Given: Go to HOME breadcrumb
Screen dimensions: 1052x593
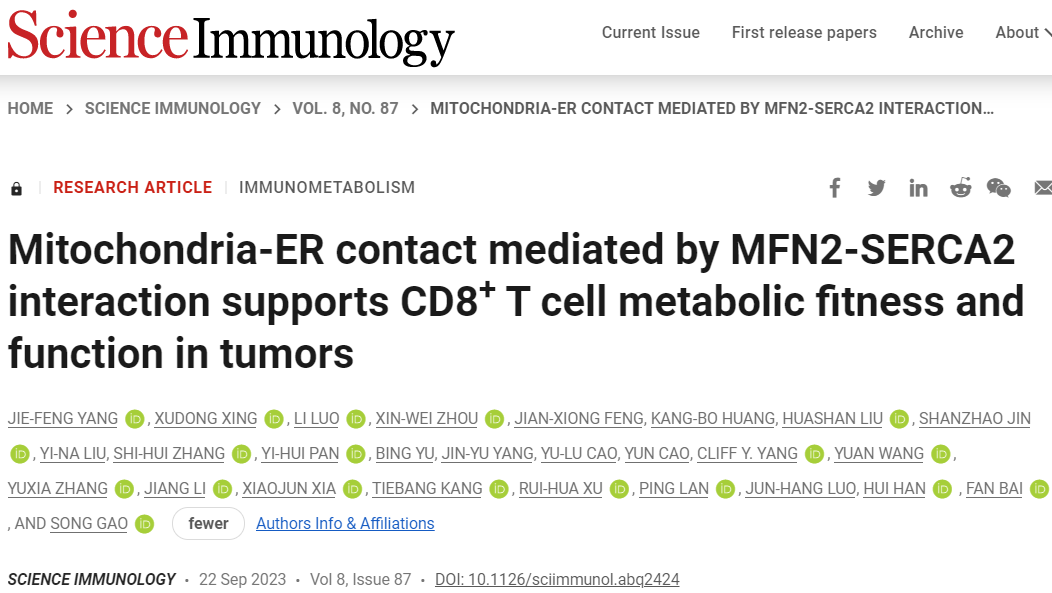Looking at the screenshot, I should pyautogui.click(x=30, y=109).
